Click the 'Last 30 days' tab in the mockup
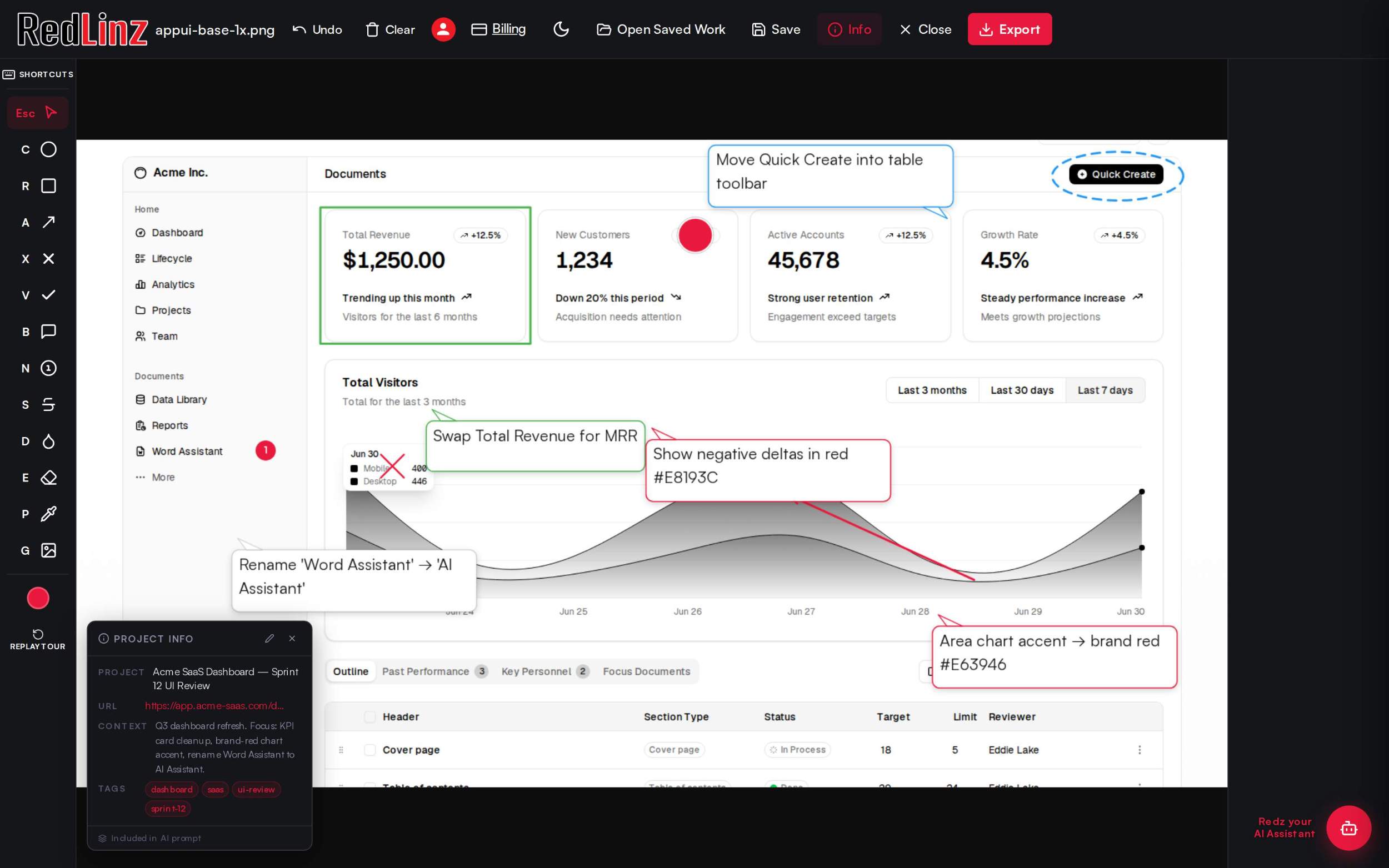 pos(1022,390)
